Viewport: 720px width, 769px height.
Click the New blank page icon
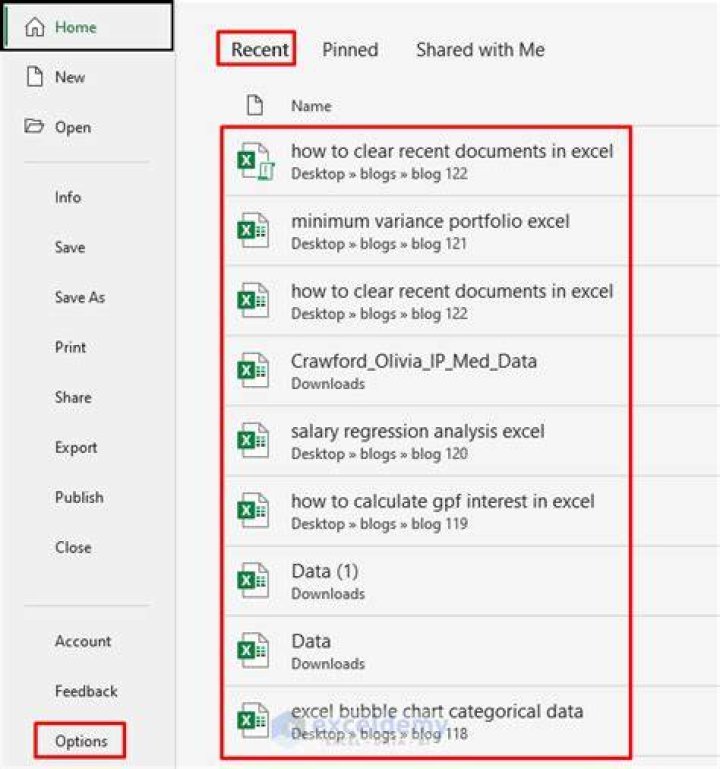34,77
